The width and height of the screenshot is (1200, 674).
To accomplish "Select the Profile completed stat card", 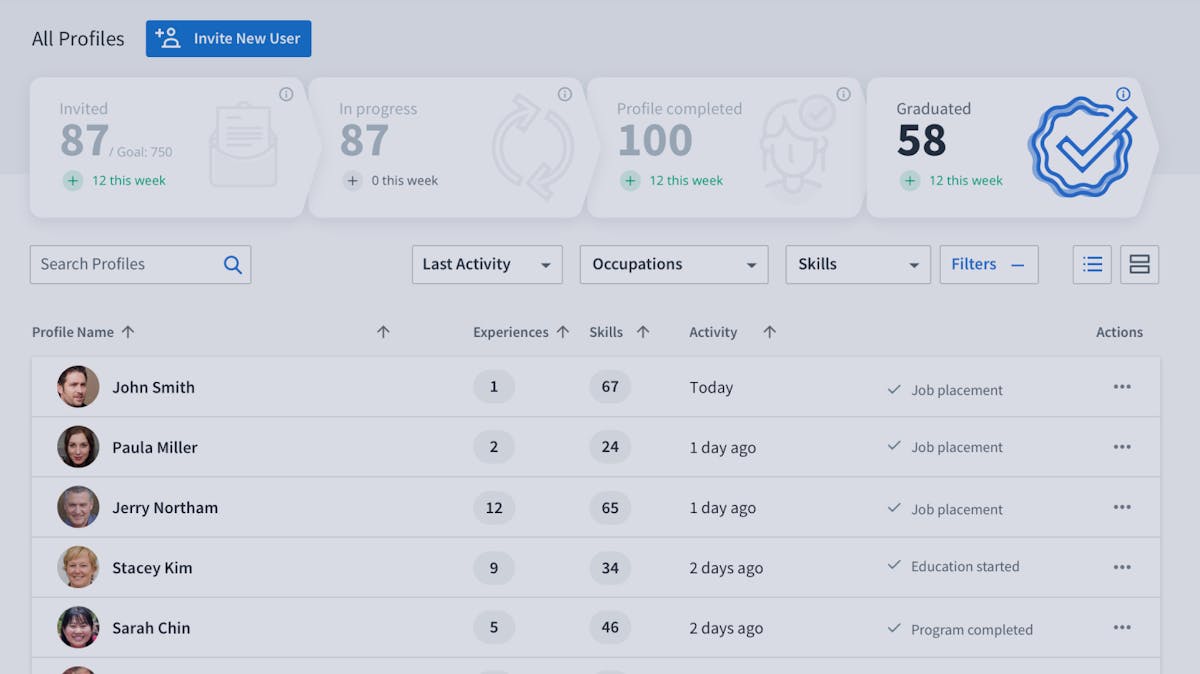I will pos(725,148).
